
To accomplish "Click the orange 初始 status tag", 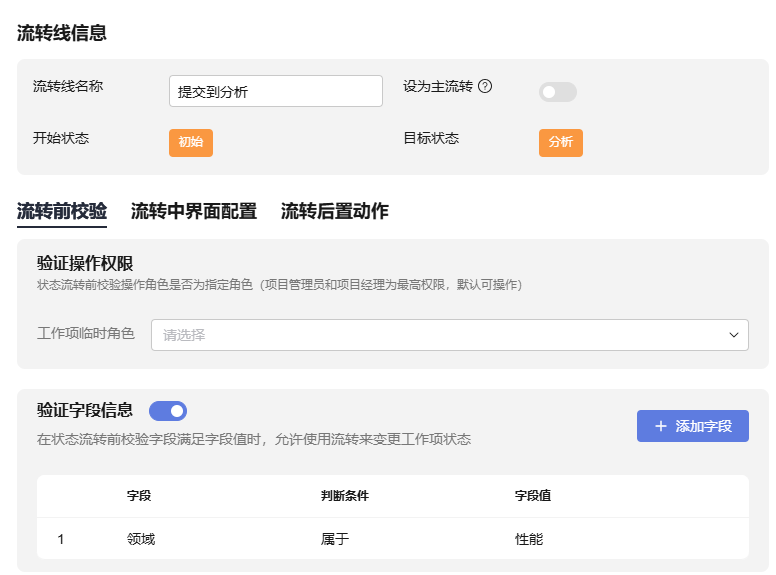I will tap(190, 142).
